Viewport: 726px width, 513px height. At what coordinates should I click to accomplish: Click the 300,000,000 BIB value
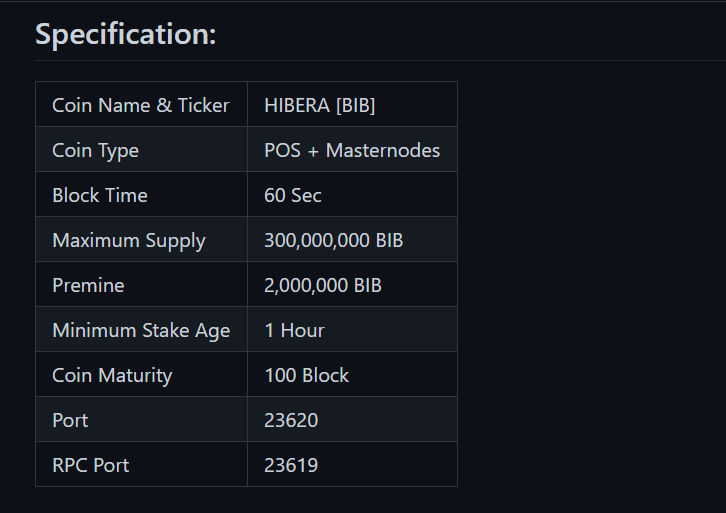(x=333, y=240)
